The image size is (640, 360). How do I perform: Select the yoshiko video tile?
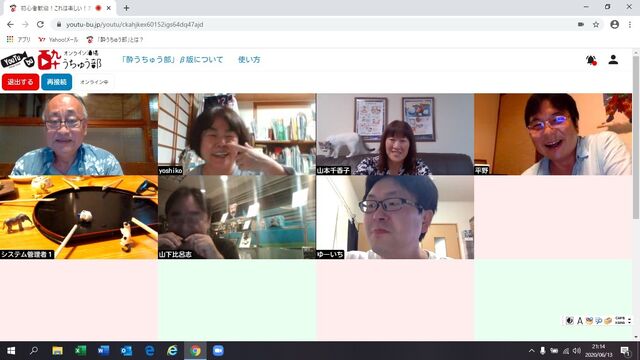point(237,134)
